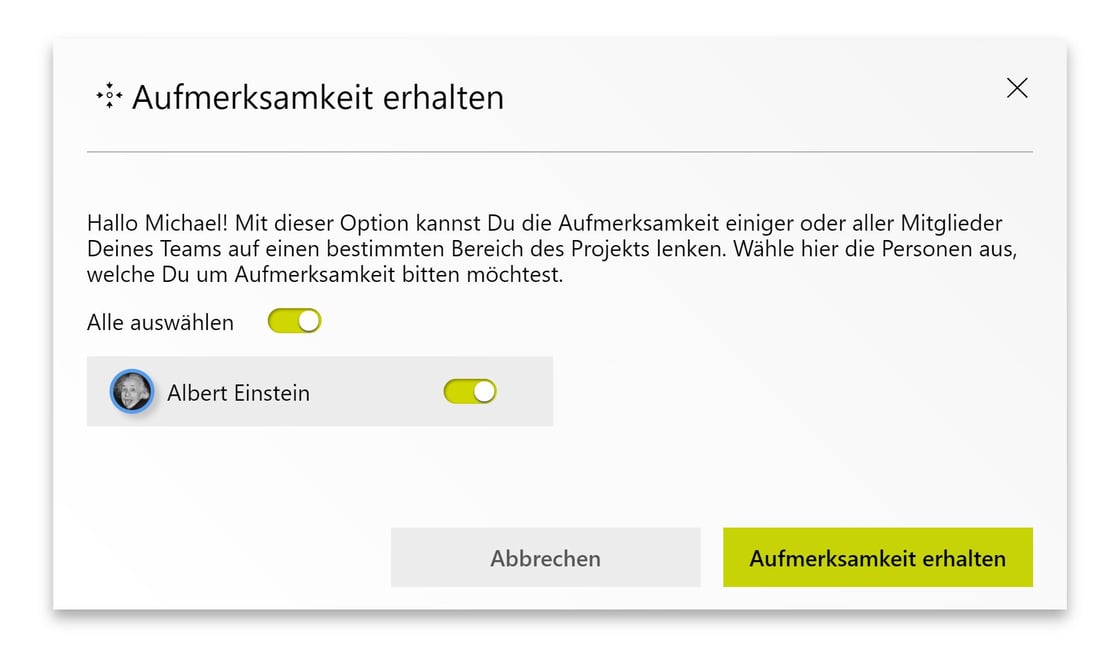The width and height of the screenshot is (1100, 647).
Task: Cancel the dialog via the Abbrechen button
Action: pos(545,558)
